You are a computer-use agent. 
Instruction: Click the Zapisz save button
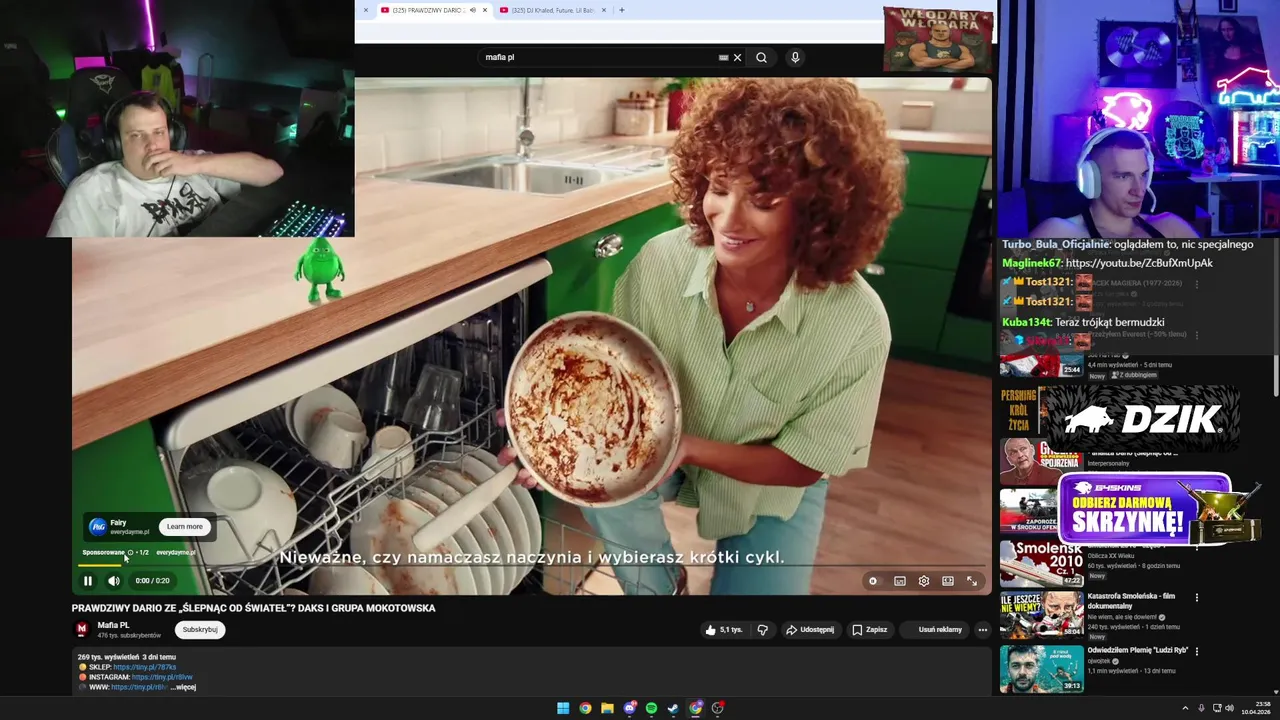[x=869, y=630]
